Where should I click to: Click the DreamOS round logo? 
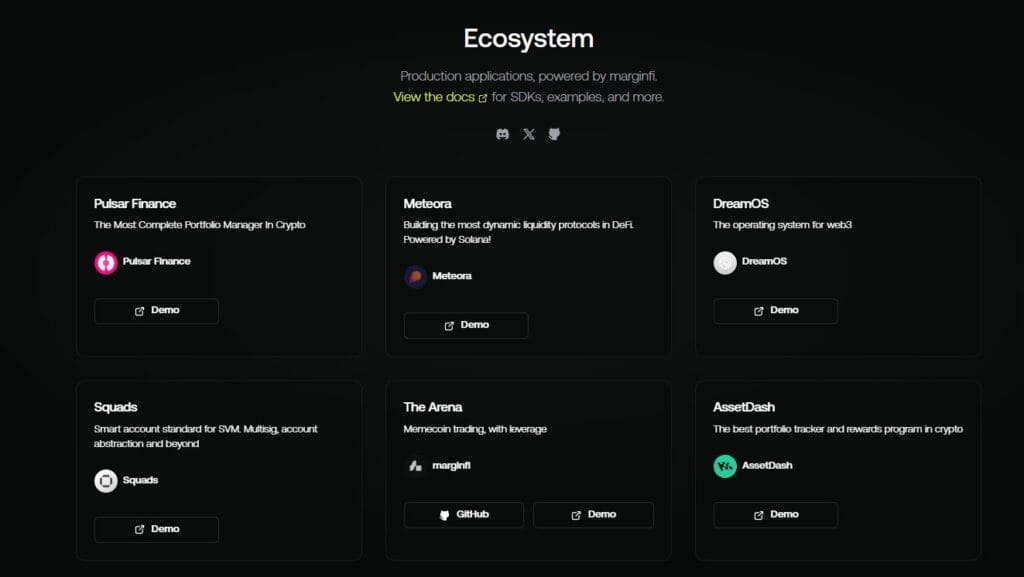pyautogui.click(x=725, y=262)
